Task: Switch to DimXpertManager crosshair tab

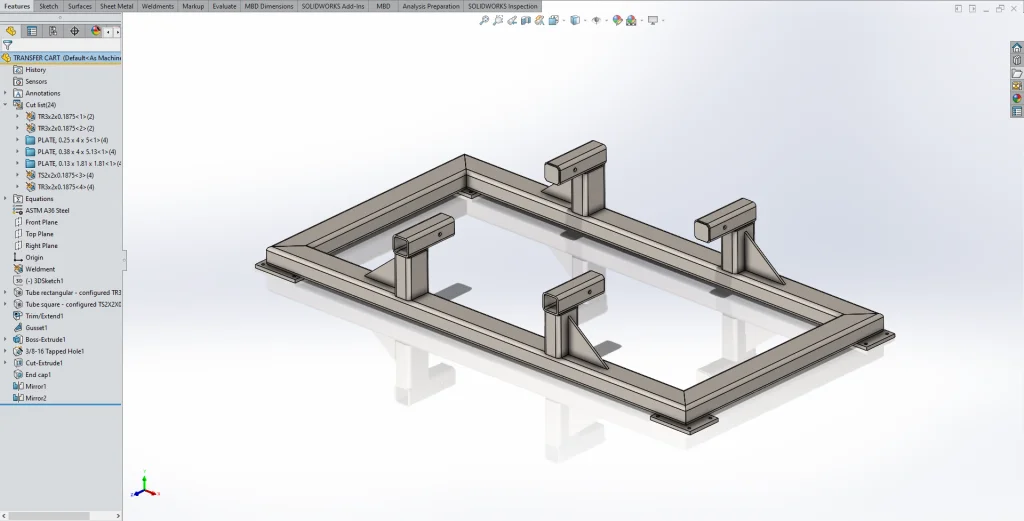Action: tap(74, 31)
